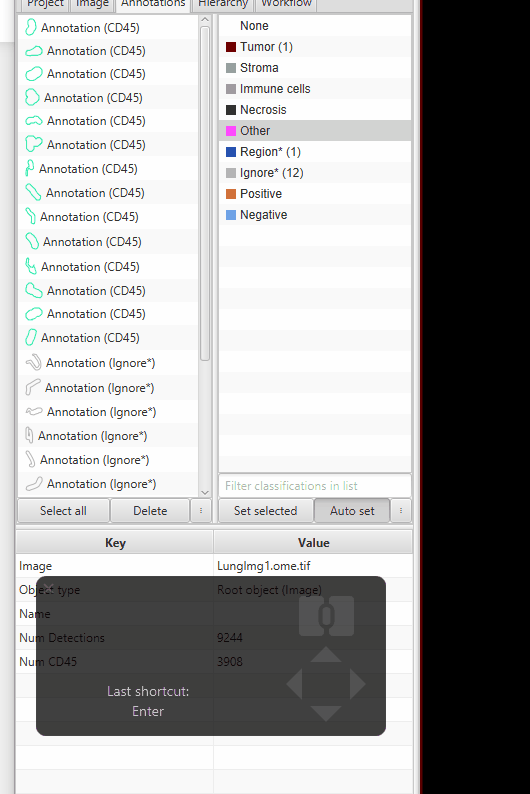Switch to the Hierarchy tab
Image resolution: width=530 pixels, height=794 pixels.
[x=223, y=4]
